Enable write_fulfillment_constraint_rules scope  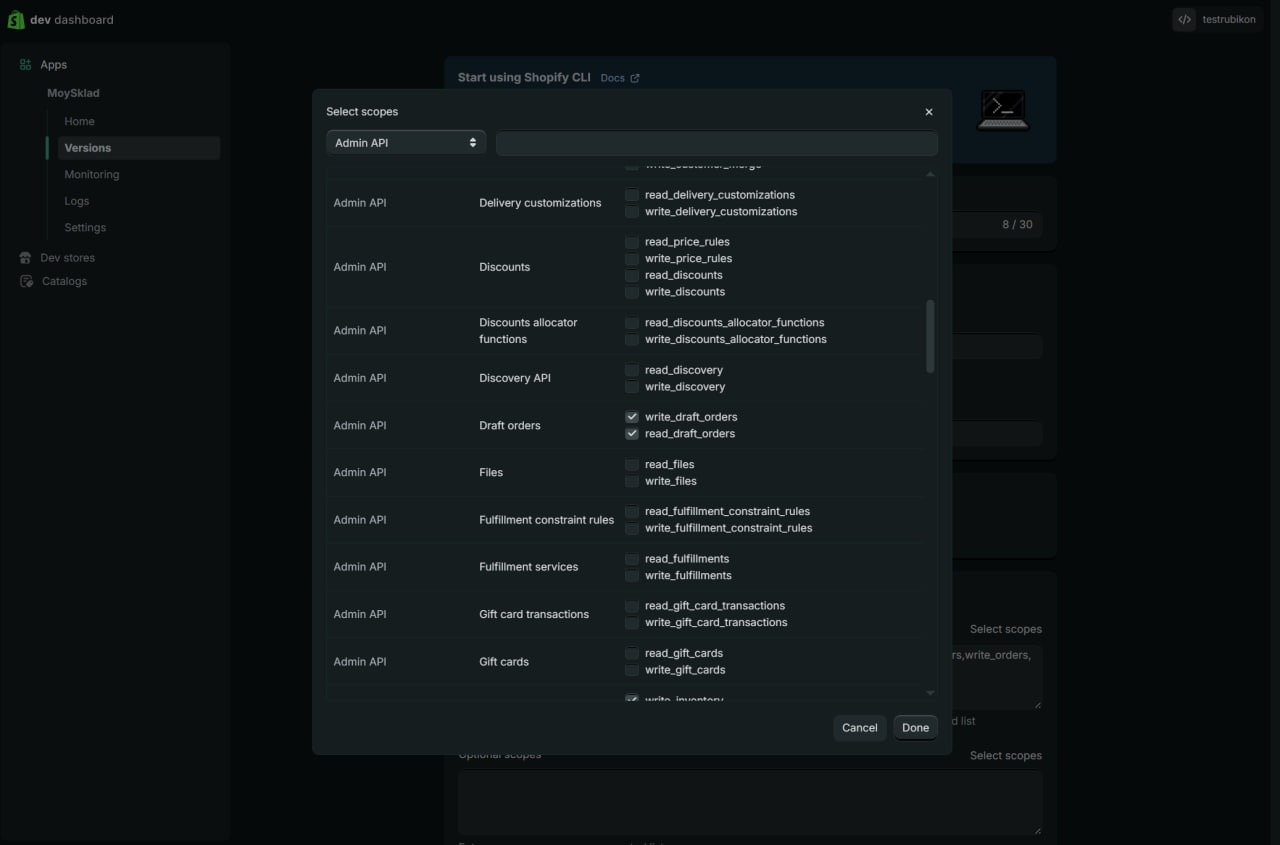click(x=632, y=528)
